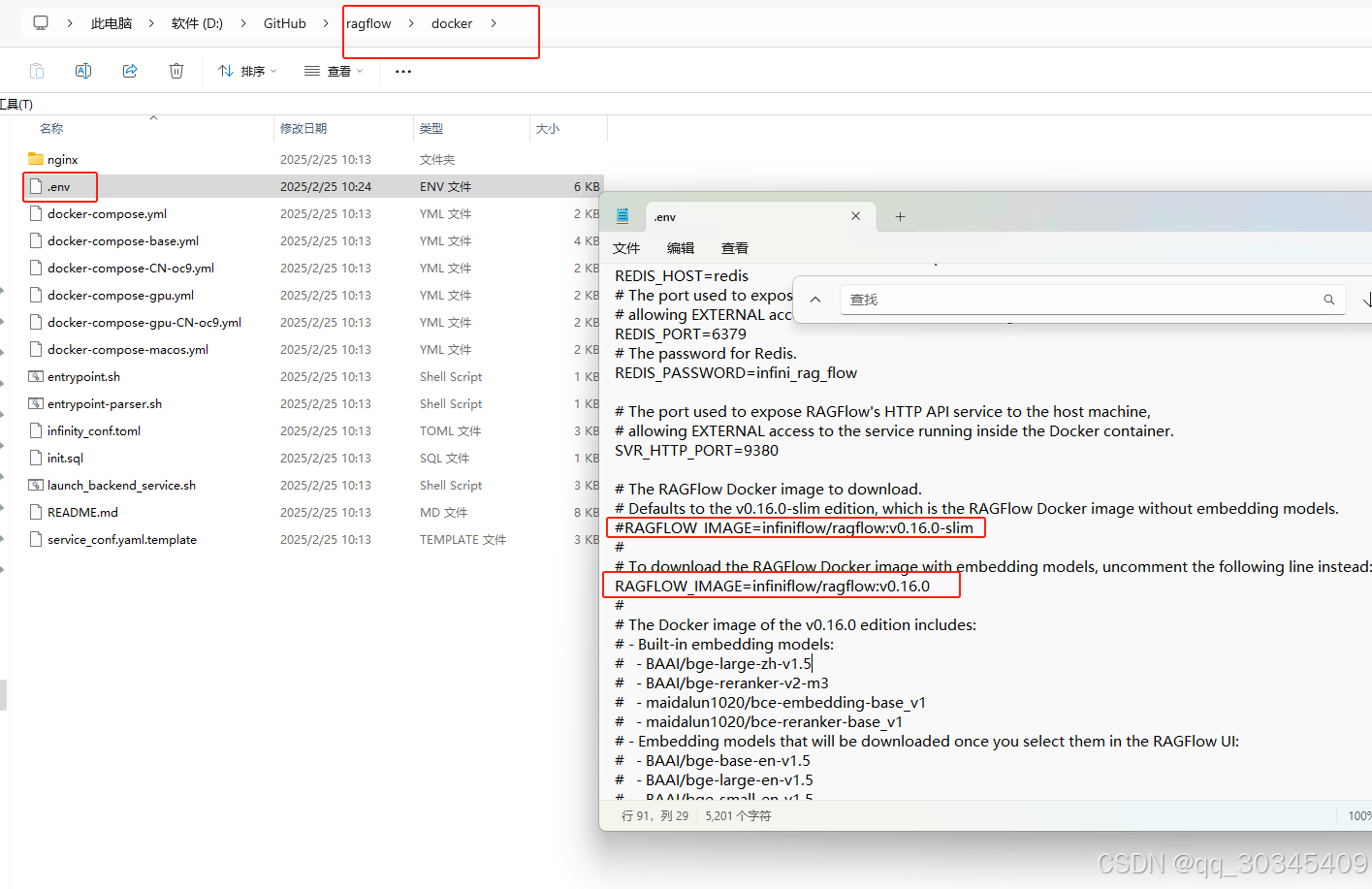Collapse the find bar using the up chevron
Image resolution: width=1372 pixels, height=889 pixels.
[x=815, y=300]
